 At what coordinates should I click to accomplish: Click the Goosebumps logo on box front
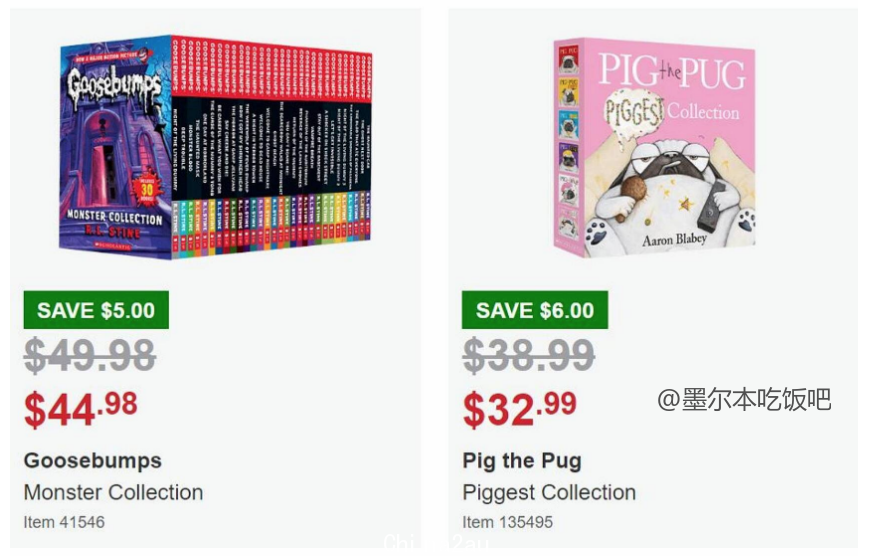click(115, 85)
